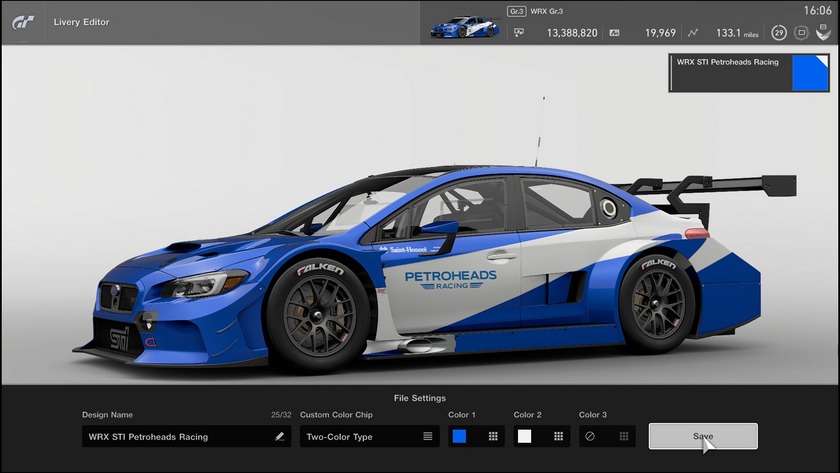Click the Gran Turismo logo icon

coord(23,21)
